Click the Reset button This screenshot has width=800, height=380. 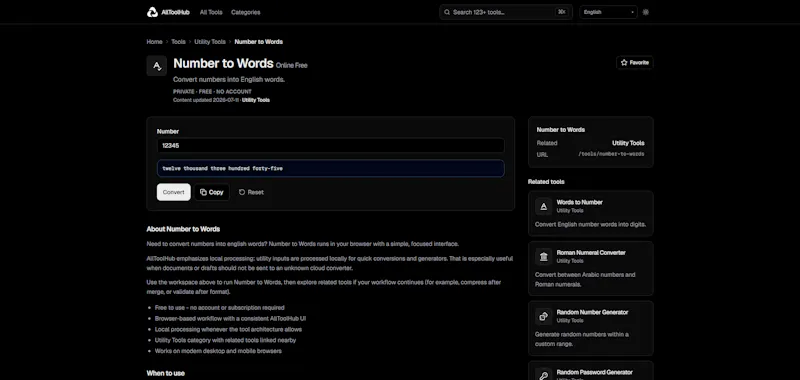[251, 192]
